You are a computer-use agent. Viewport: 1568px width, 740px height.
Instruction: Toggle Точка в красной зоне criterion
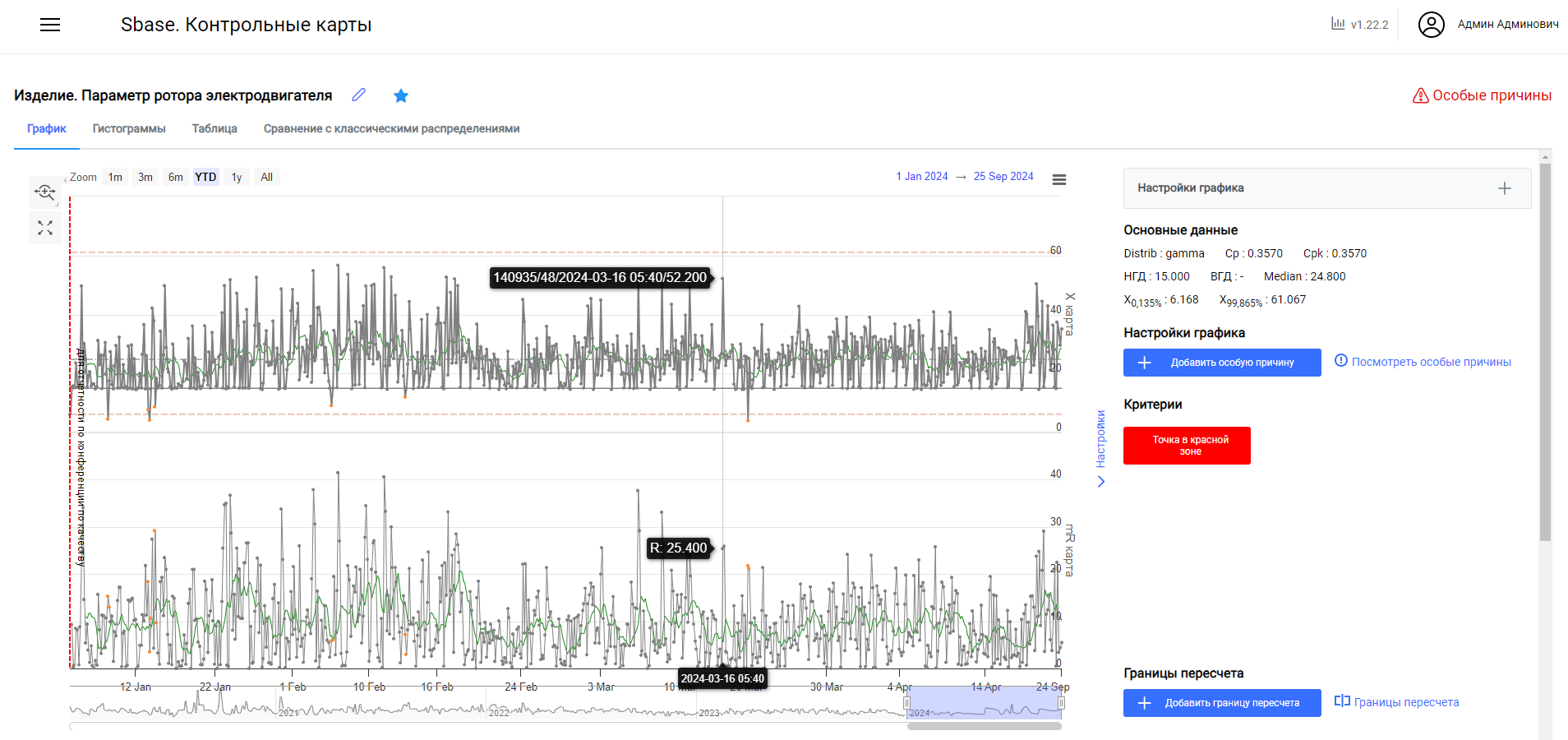coord(1187,446)
